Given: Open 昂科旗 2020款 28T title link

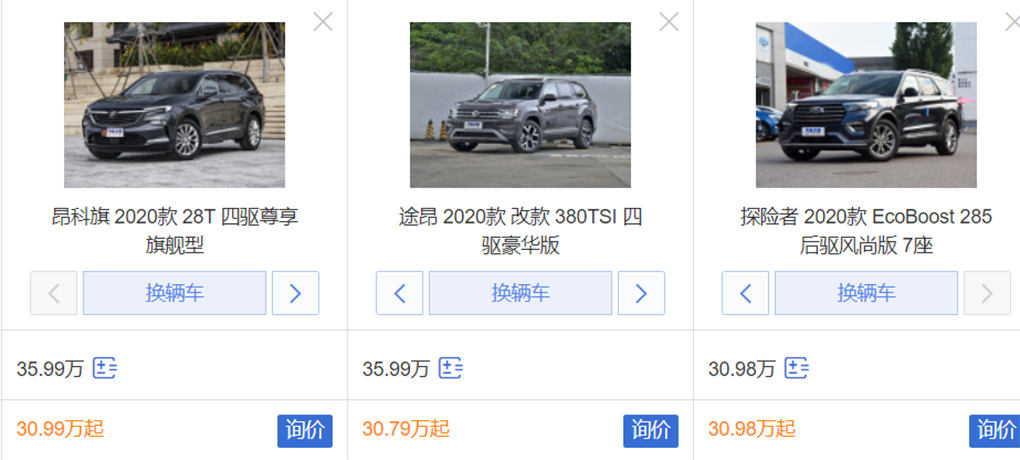Looking at the screenshot, I should (174, 231).
